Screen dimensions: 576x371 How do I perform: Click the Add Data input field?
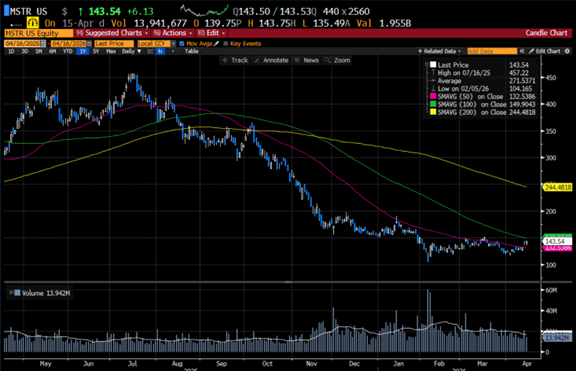click(x=492, y=51)
